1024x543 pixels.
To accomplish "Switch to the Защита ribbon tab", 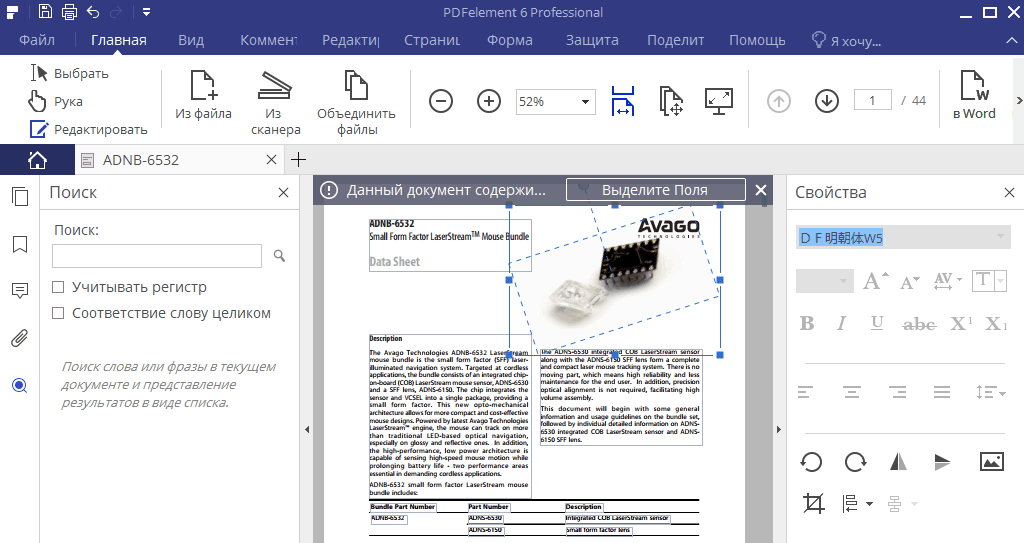I will tap(591, 40).
